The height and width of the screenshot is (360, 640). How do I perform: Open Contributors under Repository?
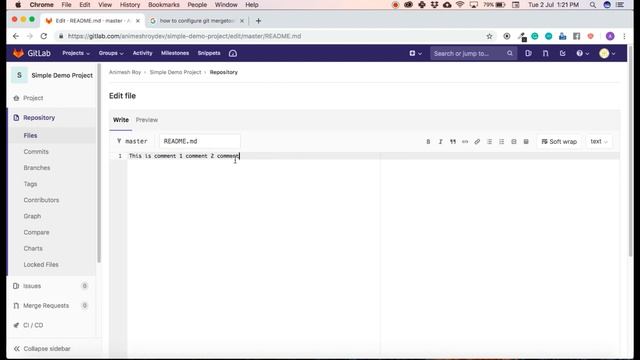click(x=41, y=200)
